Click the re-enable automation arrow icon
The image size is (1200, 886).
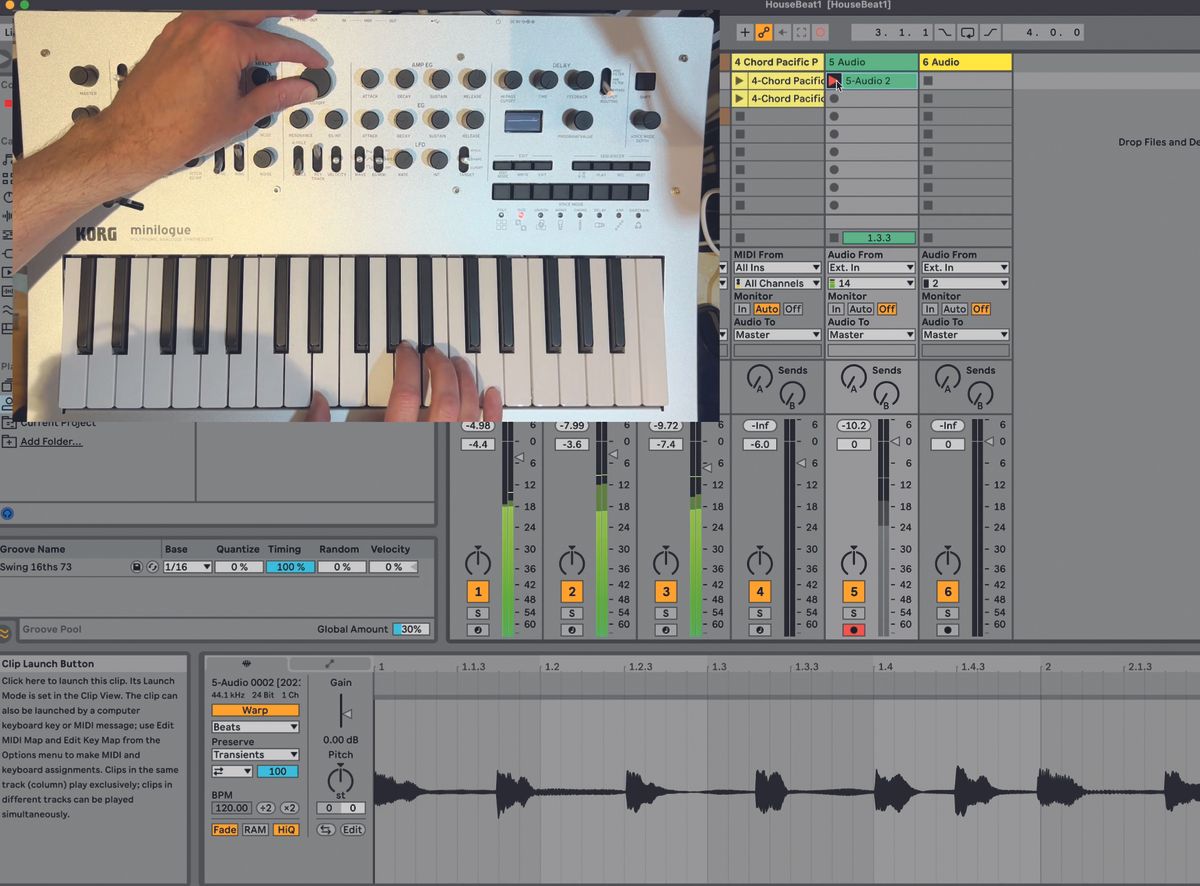click(782, 32)
